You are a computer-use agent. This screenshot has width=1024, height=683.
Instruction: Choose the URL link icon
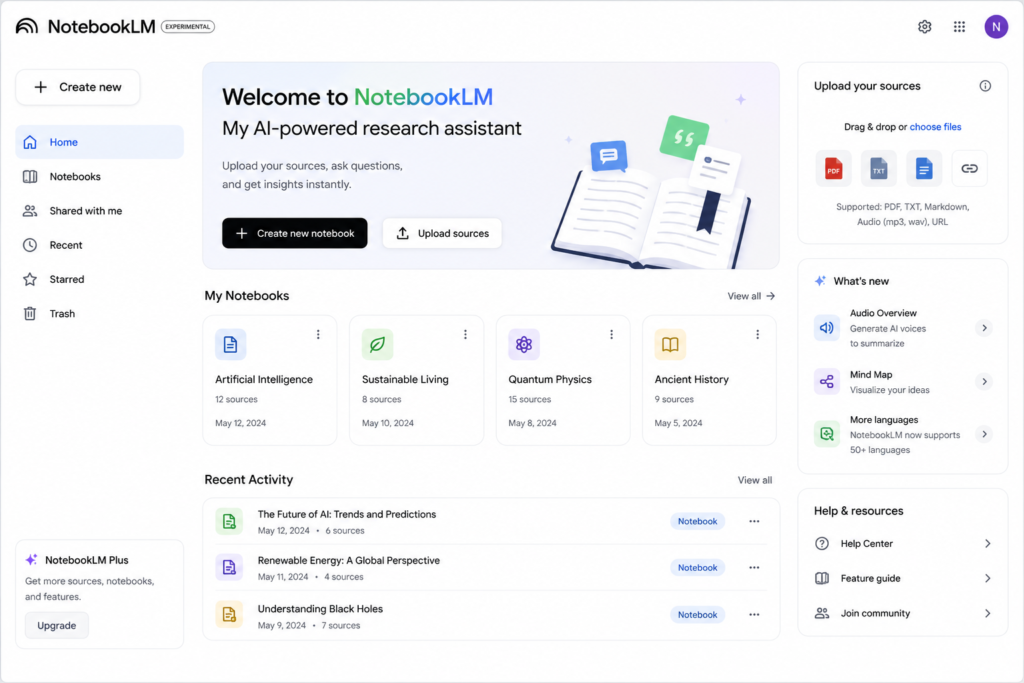[x=969, y=168]
